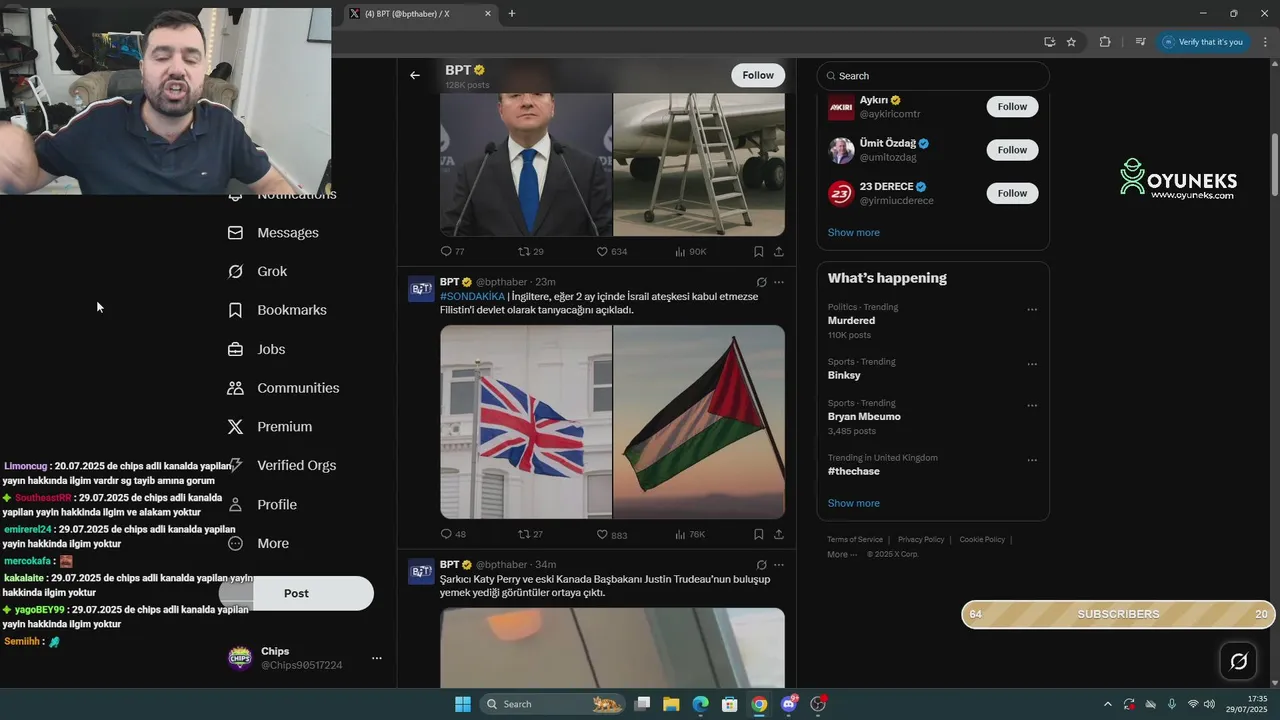
Task: Open Messages from the sidebar
Action: [x=273, y=233]
